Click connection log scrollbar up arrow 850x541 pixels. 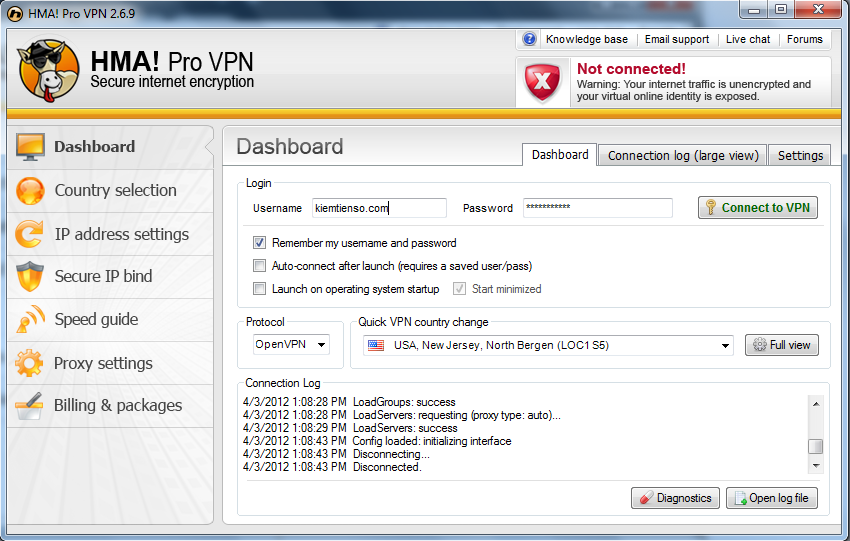pyautogui.click(x=815, y=404)
